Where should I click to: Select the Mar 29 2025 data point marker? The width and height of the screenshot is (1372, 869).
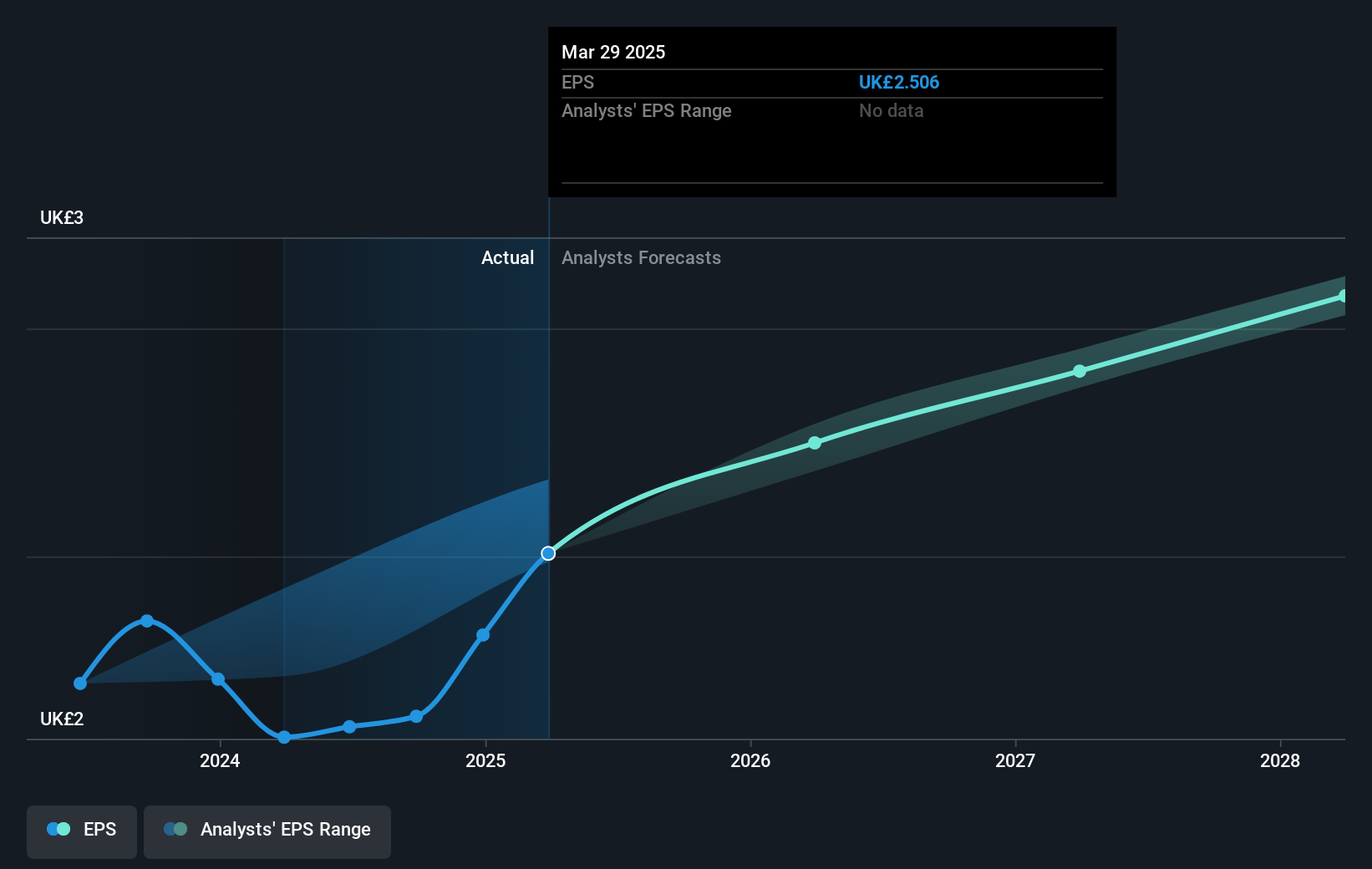click(547, 553)
